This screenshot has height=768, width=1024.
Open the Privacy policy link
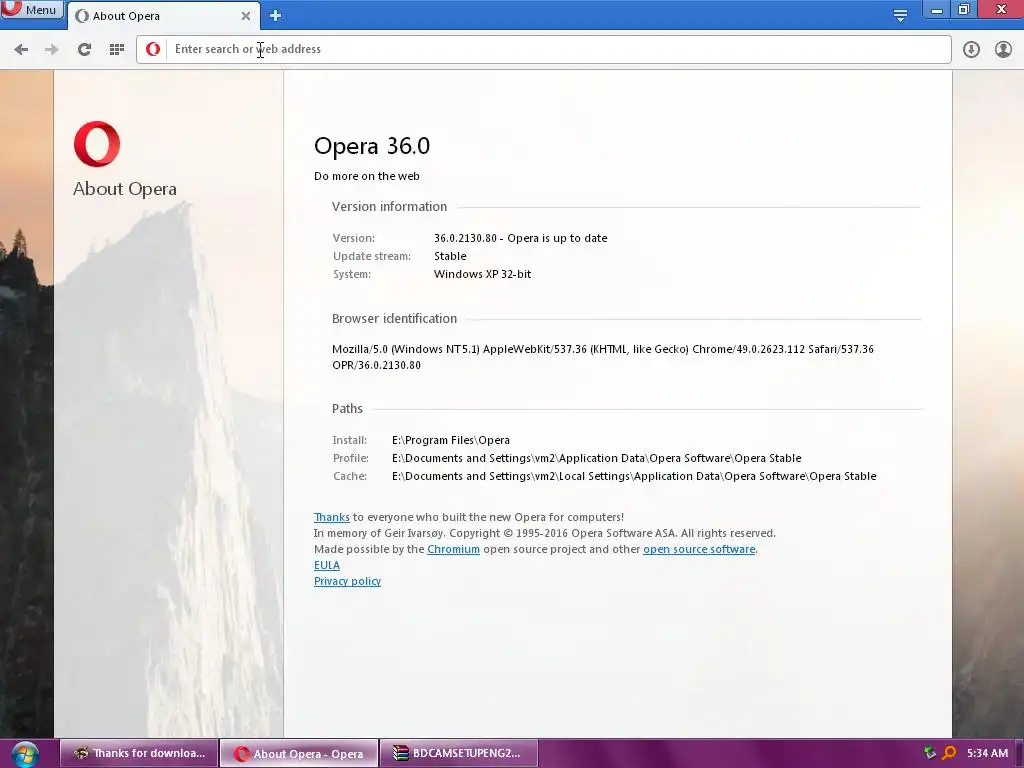click(x=347, y=581)
